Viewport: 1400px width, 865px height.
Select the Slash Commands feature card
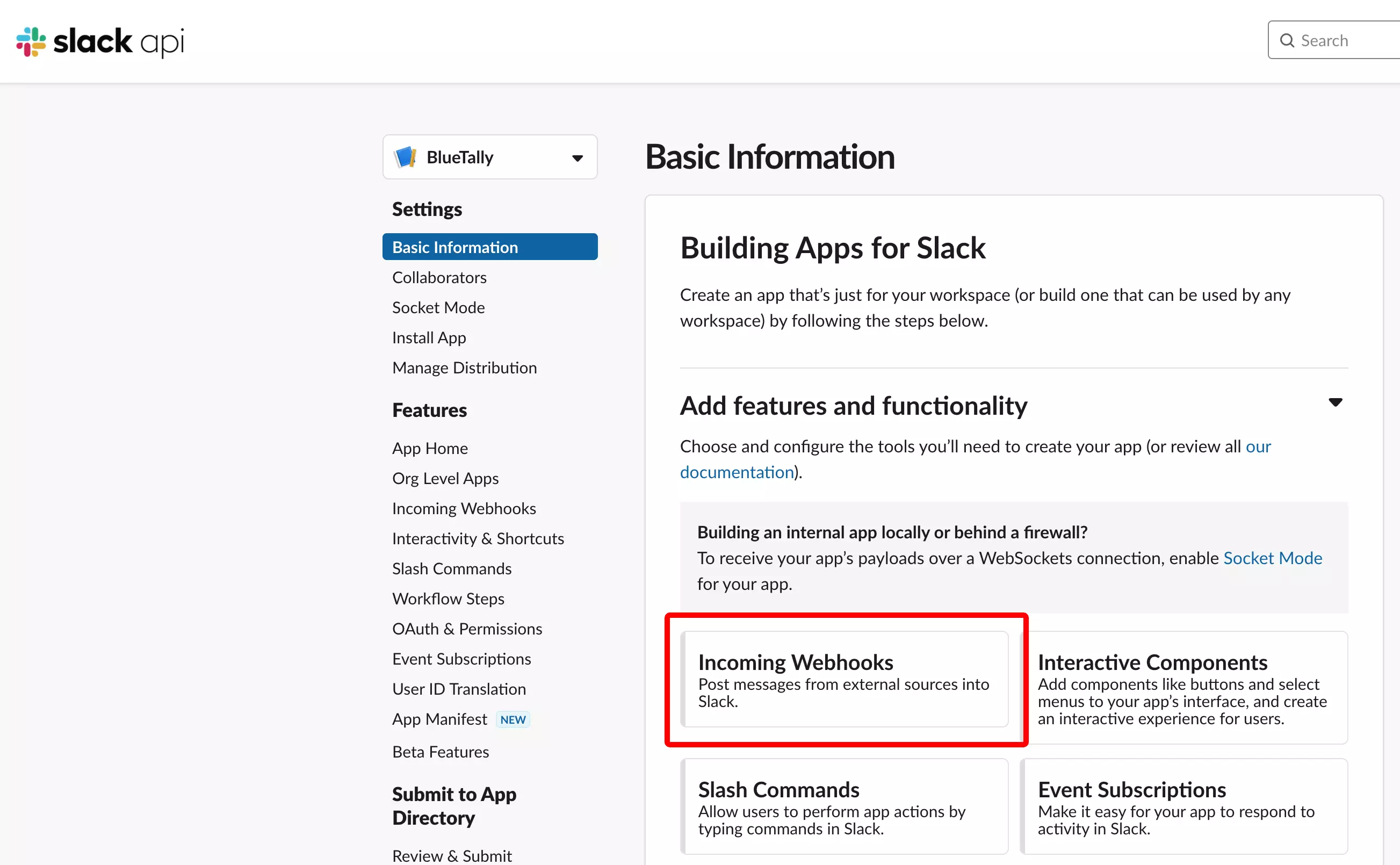(844, 806)
